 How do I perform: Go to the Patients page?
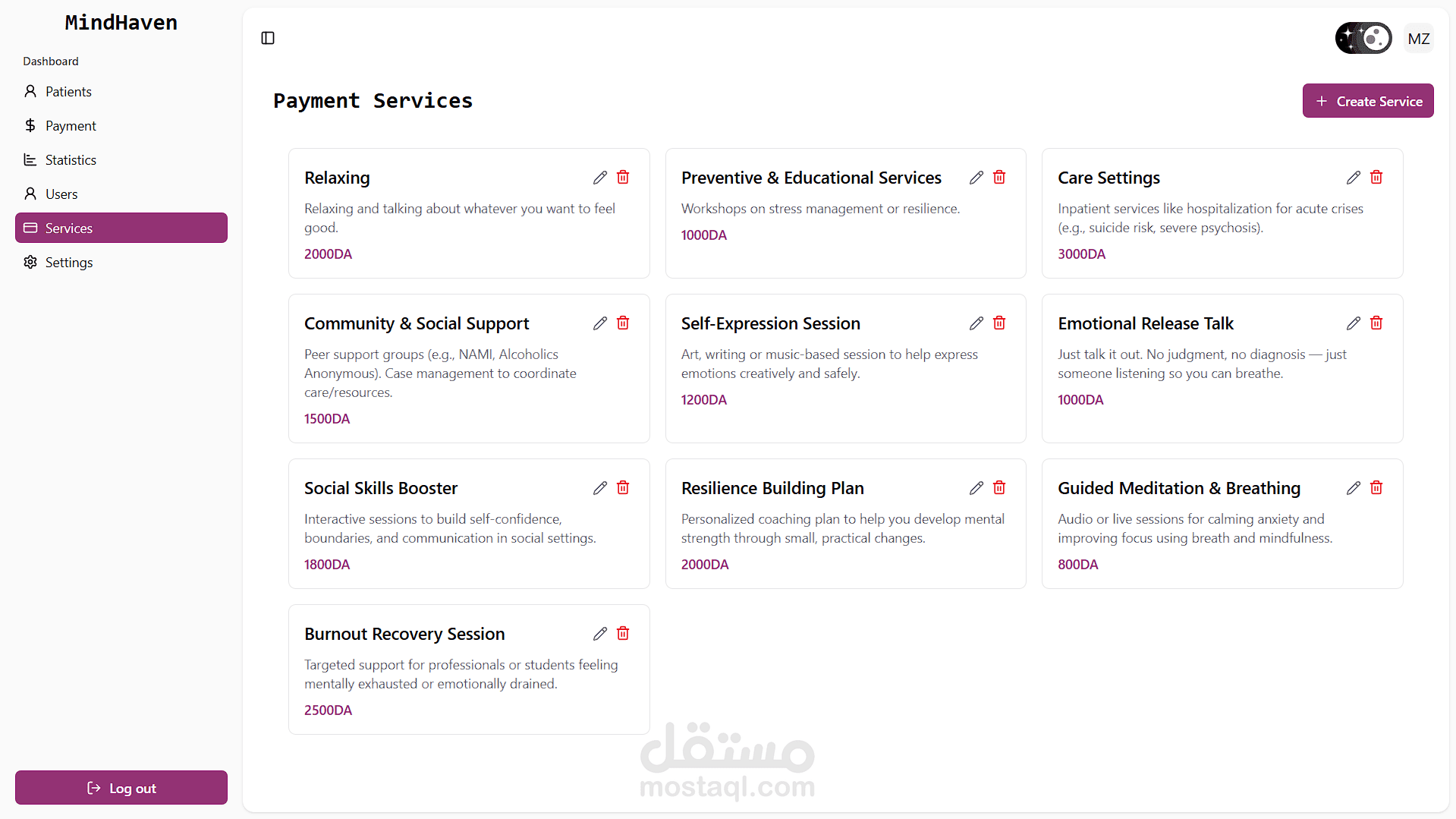(x=68, y=92)
